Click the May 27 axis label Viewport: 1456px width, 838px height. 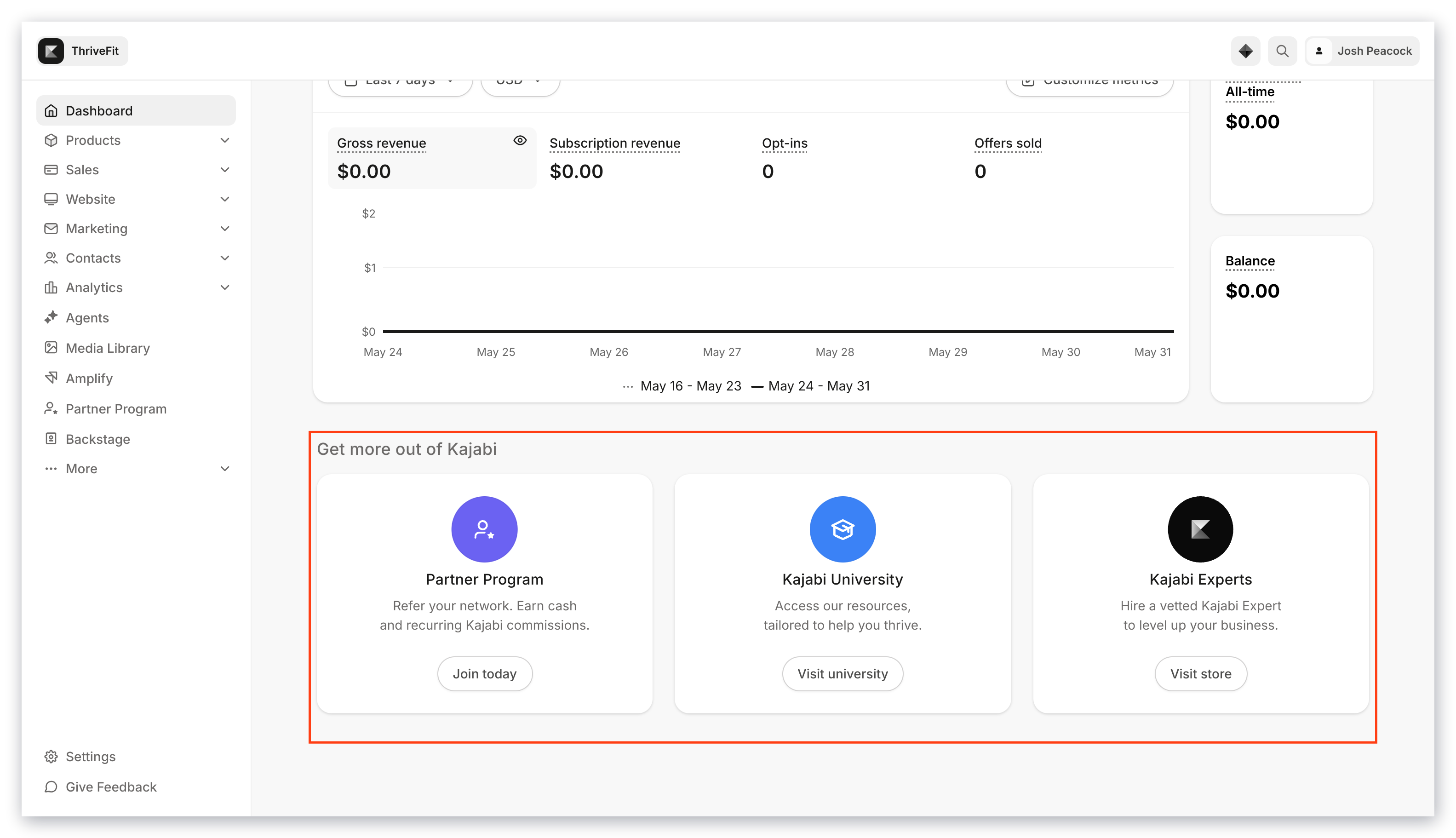pyautogui.click(x=722, y=352)
